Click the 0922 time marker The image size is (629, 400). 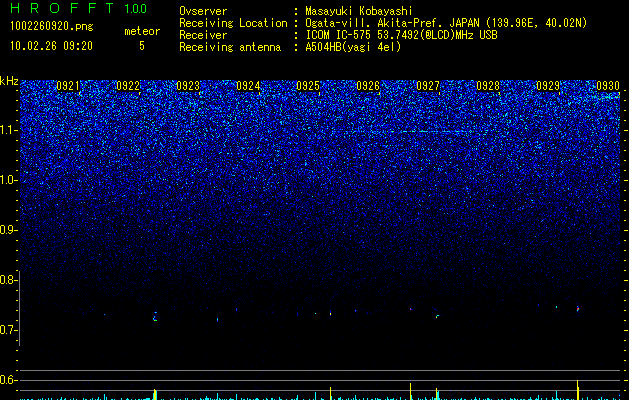(128, 86)
